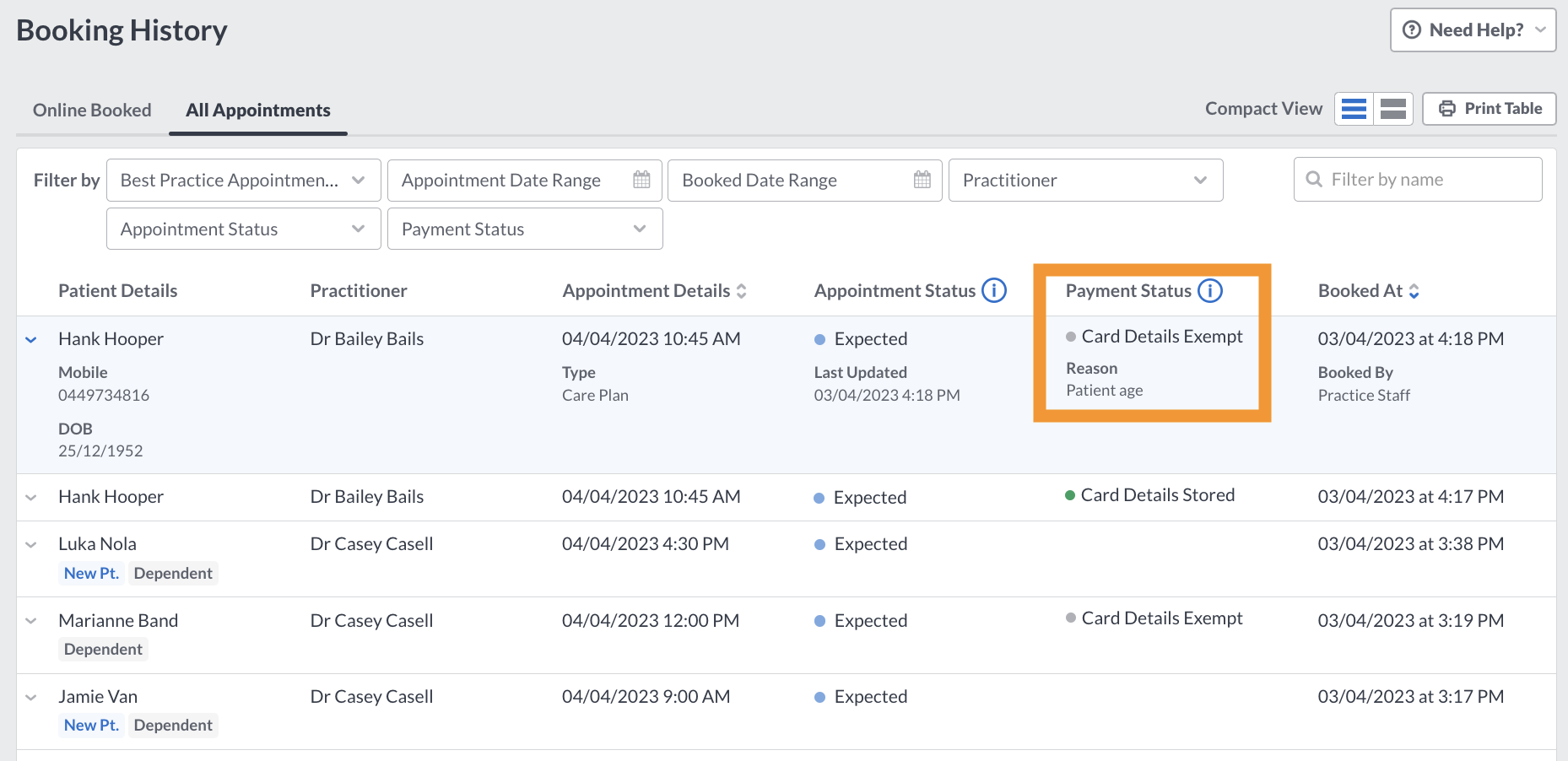Open the Practitioner filter dropdown

click(x=1085, y=181)
